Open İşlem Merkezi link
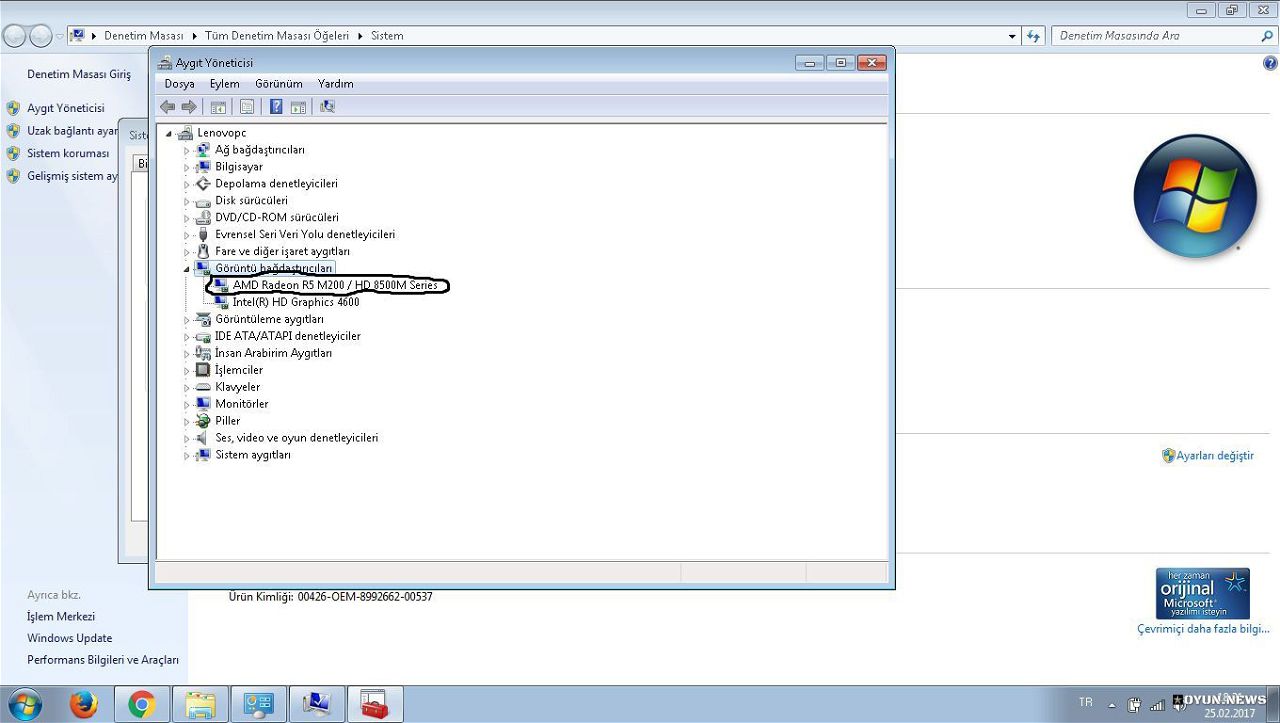The height and width of the screenshot is (723, 1280). tap(61, 616)
